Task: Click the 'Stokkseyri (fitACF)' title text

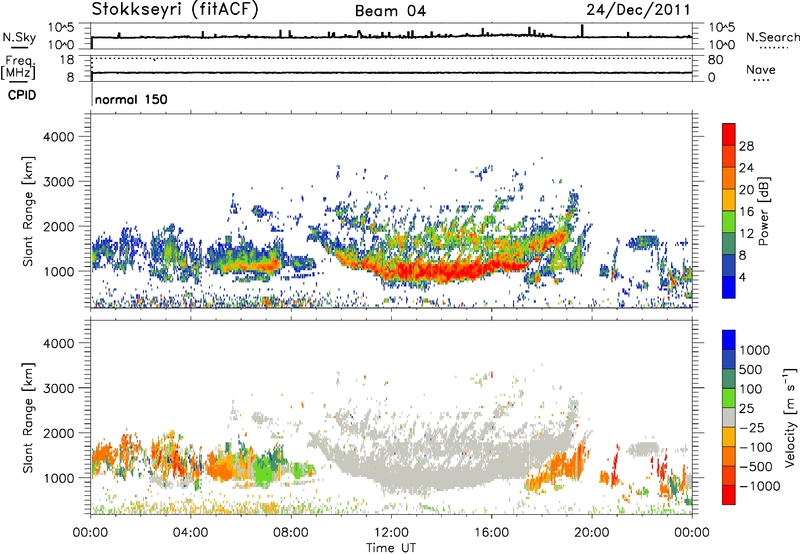Action: [175, 10]
